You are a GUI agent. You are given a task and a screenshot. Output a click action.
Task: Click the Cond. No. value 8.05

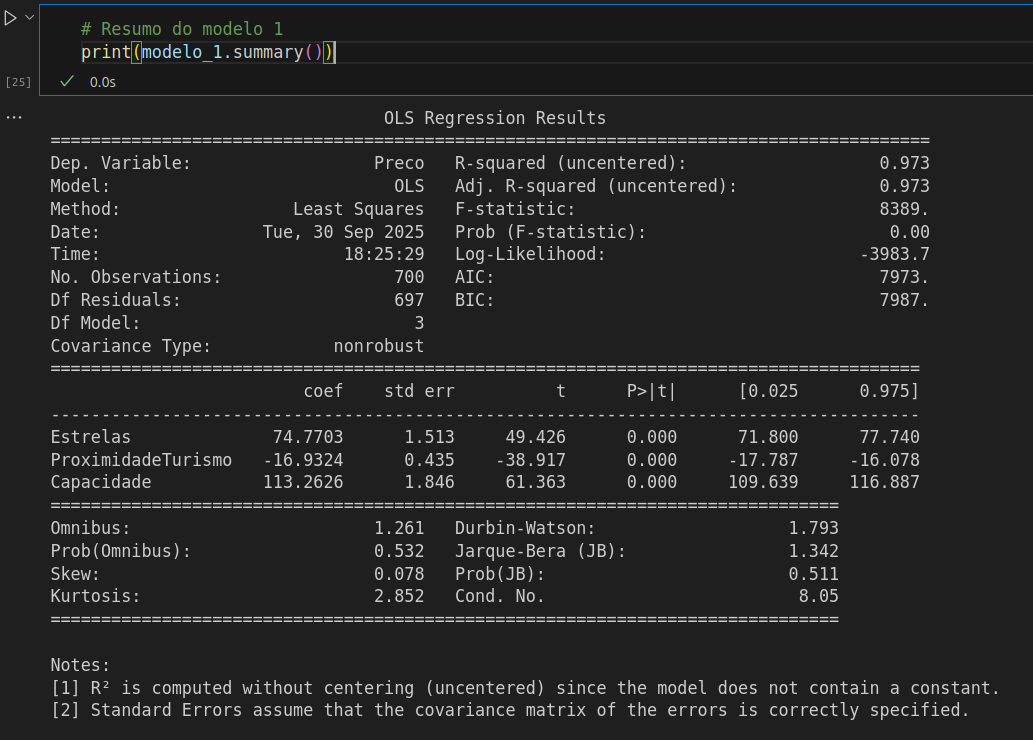pos(818,596)
